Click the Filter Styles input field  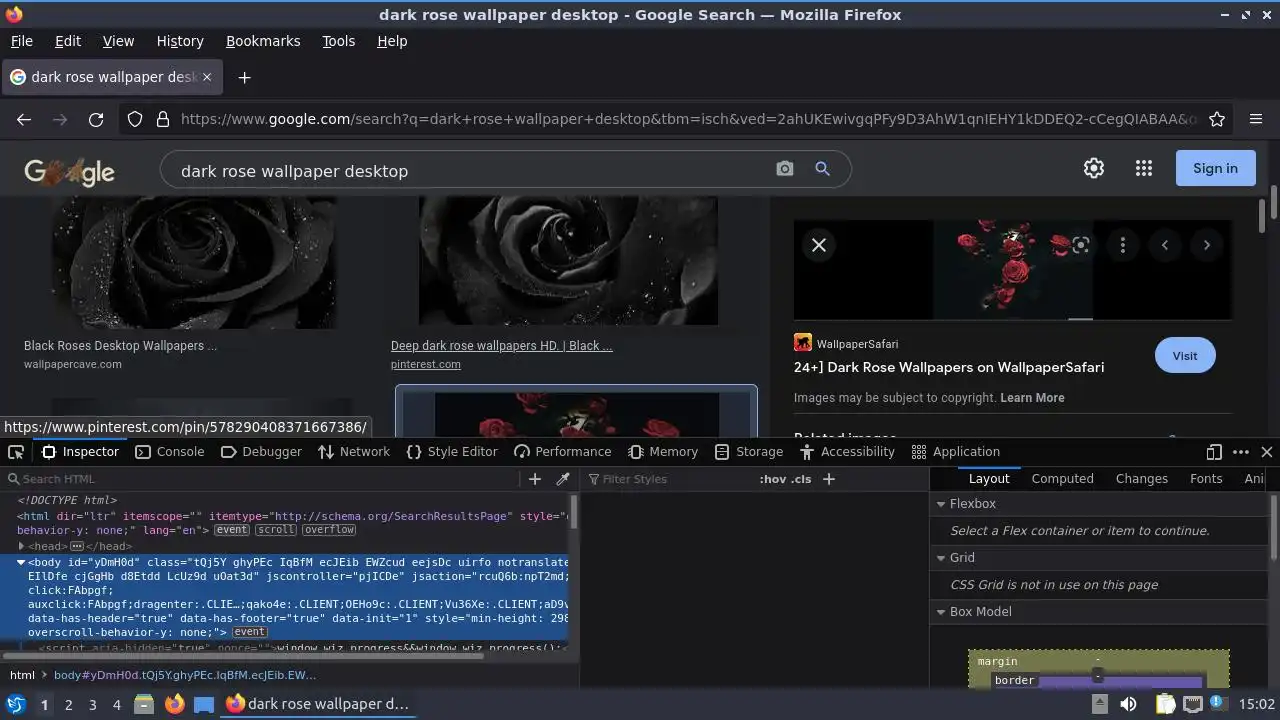click(x=670, y=479)
